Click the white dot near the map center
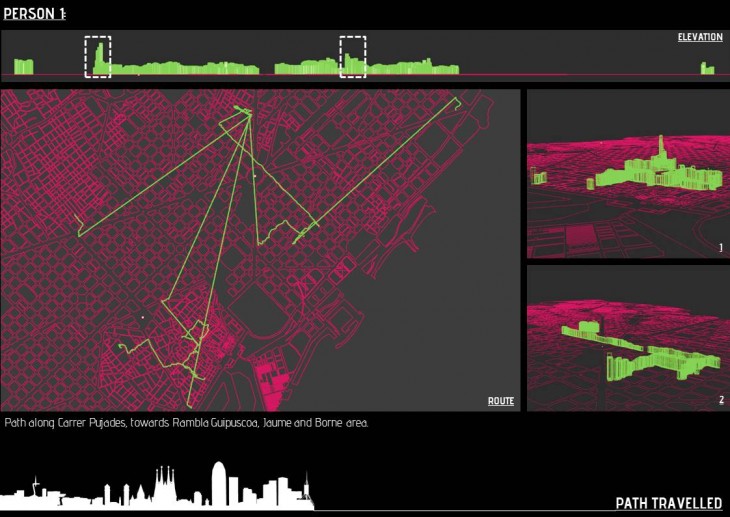Image resolution: width=730 pixels, height=517 pixels. point(255,176)
